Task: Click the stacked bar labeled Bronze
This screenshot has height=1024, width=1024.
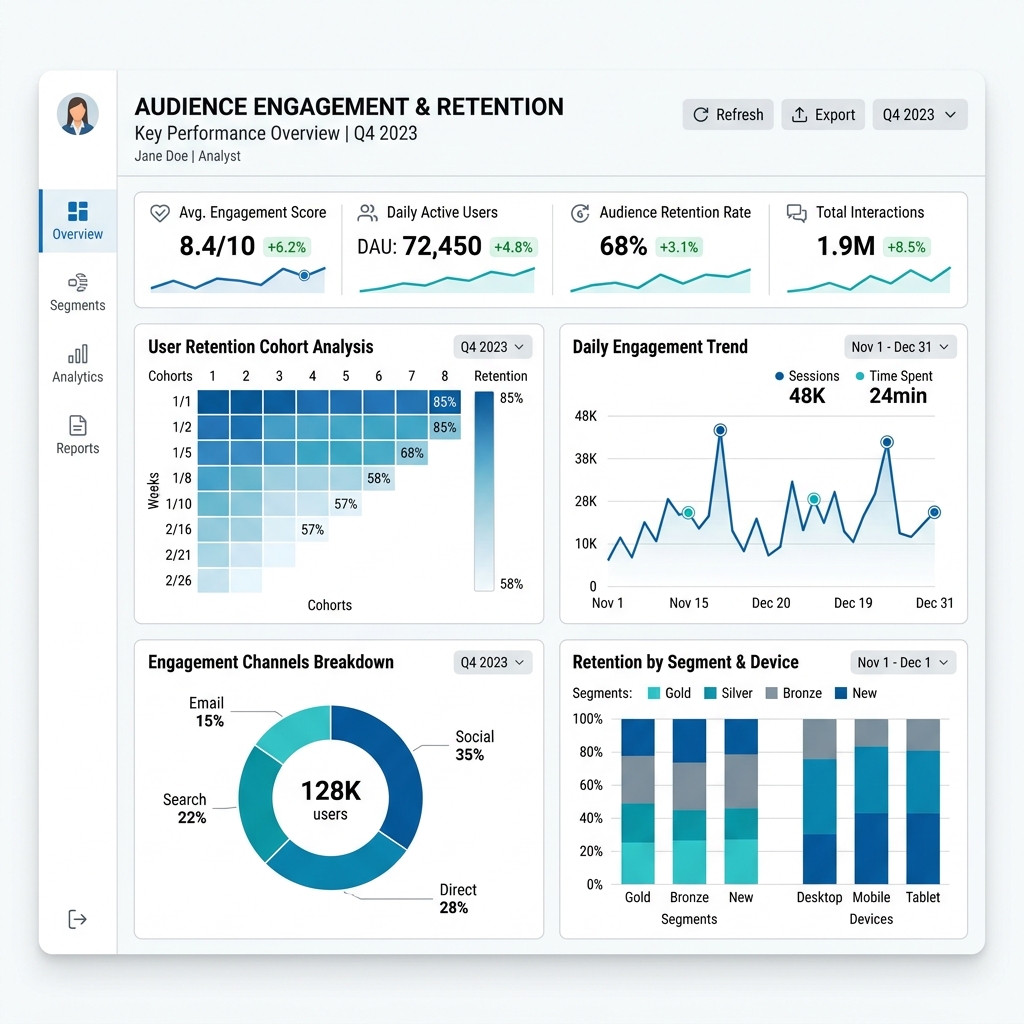Action: coord(689,801)
